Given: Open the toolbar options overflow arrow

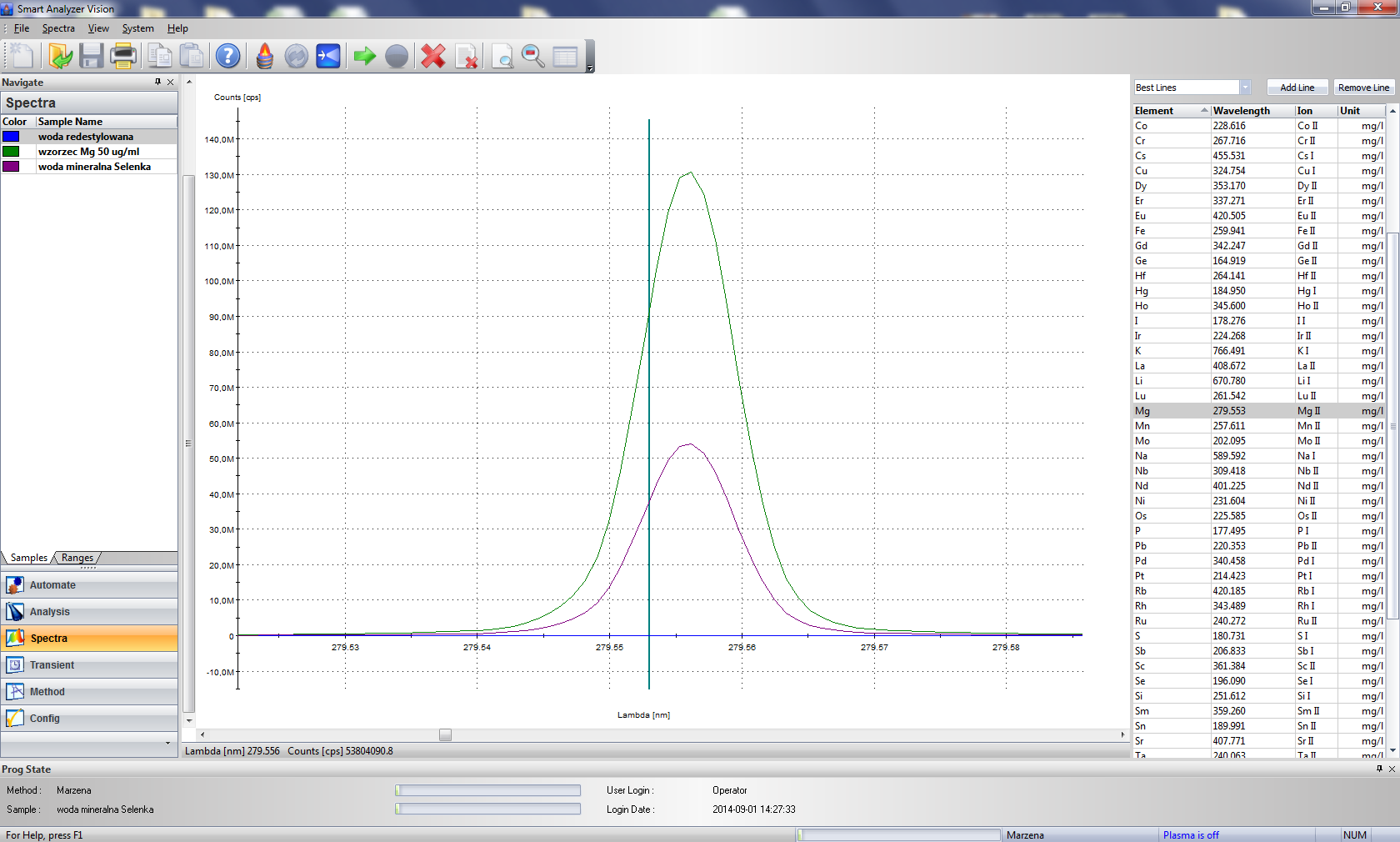Looking at the screenshot, I should pos(590,68).
